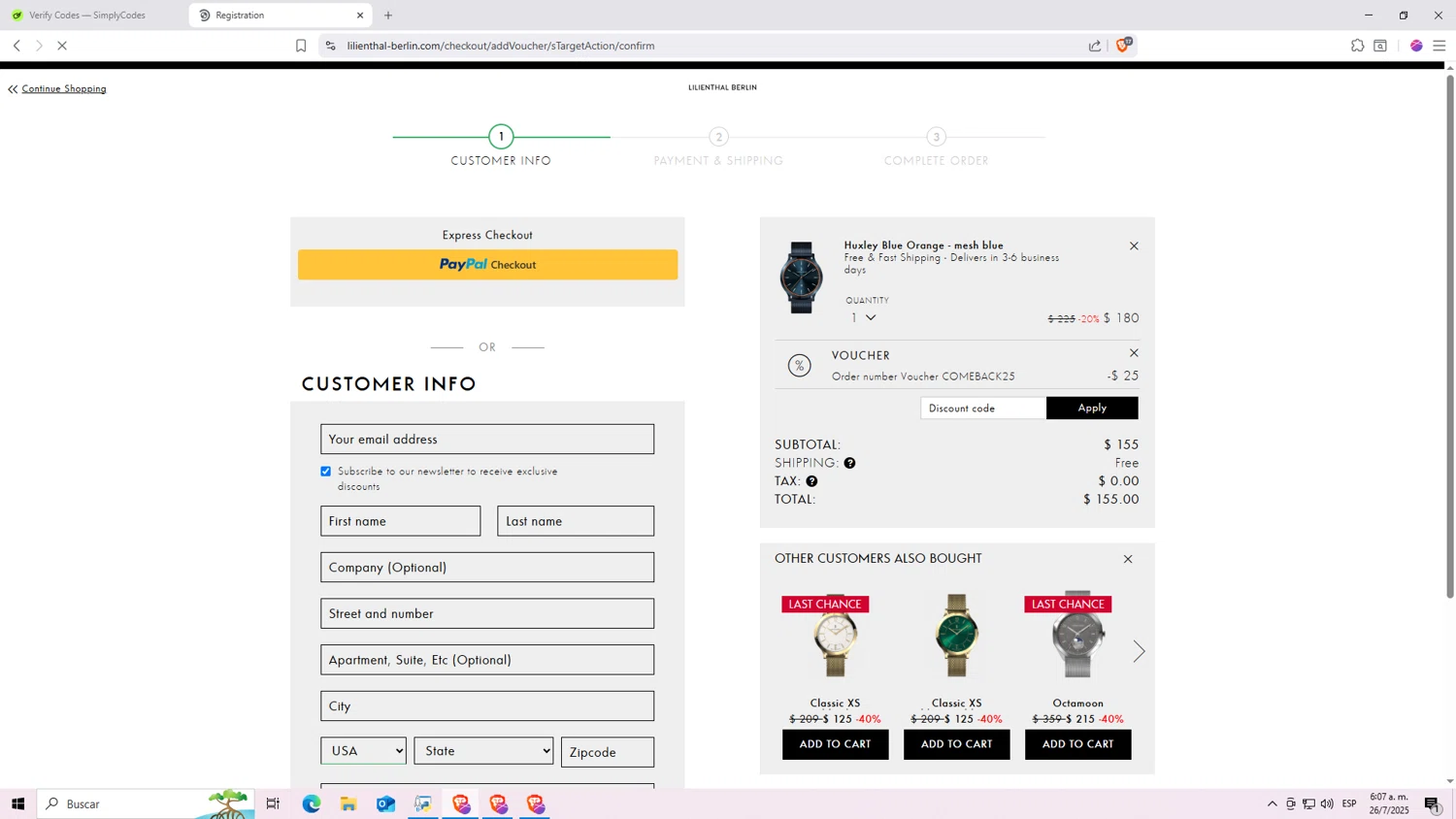Go back to previous page
This screenshot has width=1456, height=819.
click(17, 46)
